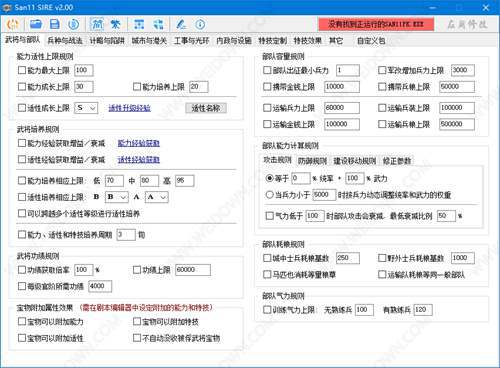This screenshot has width=500, height=368.
Task: Switch to Traditional Chinese (繁) toolbar icon
Action: [115, 24]
